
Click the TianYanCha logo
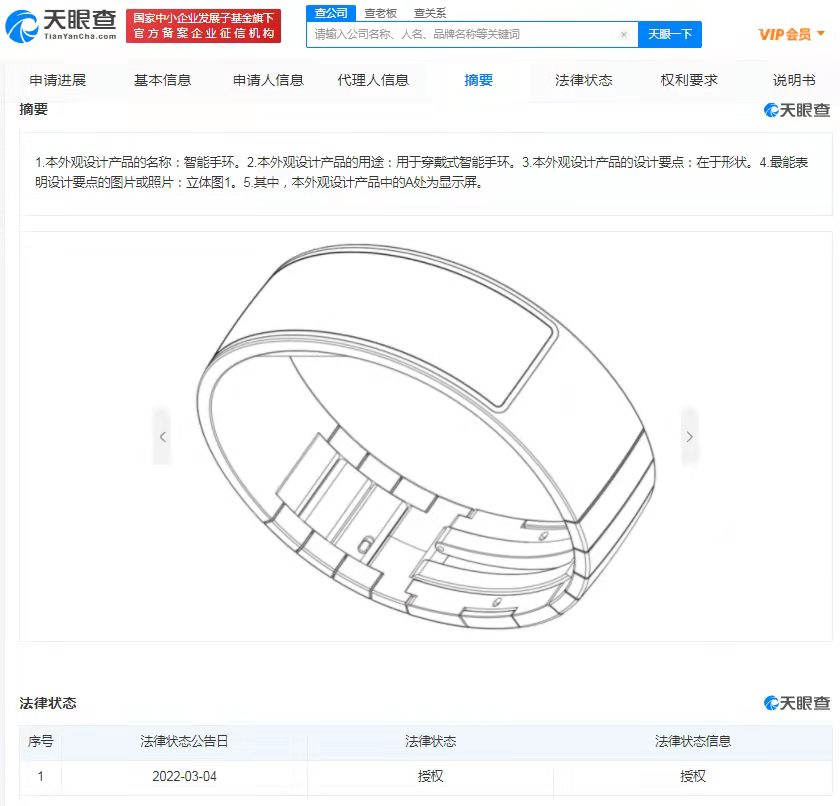(x=61, y=25)
